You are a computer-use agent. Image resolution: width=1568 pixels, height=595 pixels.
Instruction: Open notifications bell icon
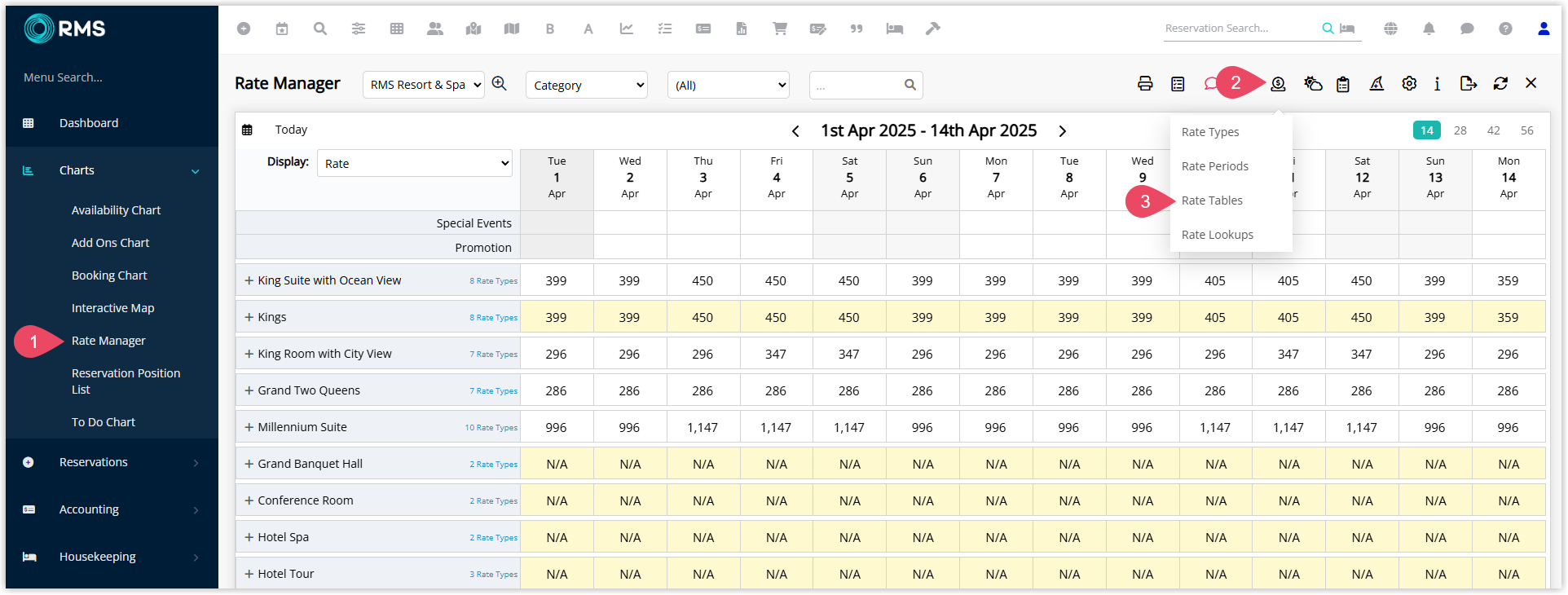click(1429, 29)
